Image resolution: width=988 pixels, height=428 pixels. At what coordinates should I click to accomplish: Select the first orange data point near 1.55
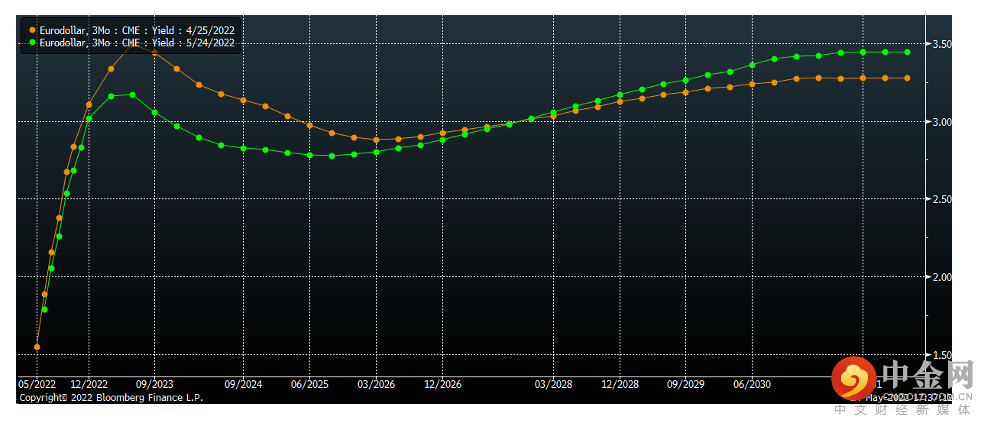pos(37,347)
